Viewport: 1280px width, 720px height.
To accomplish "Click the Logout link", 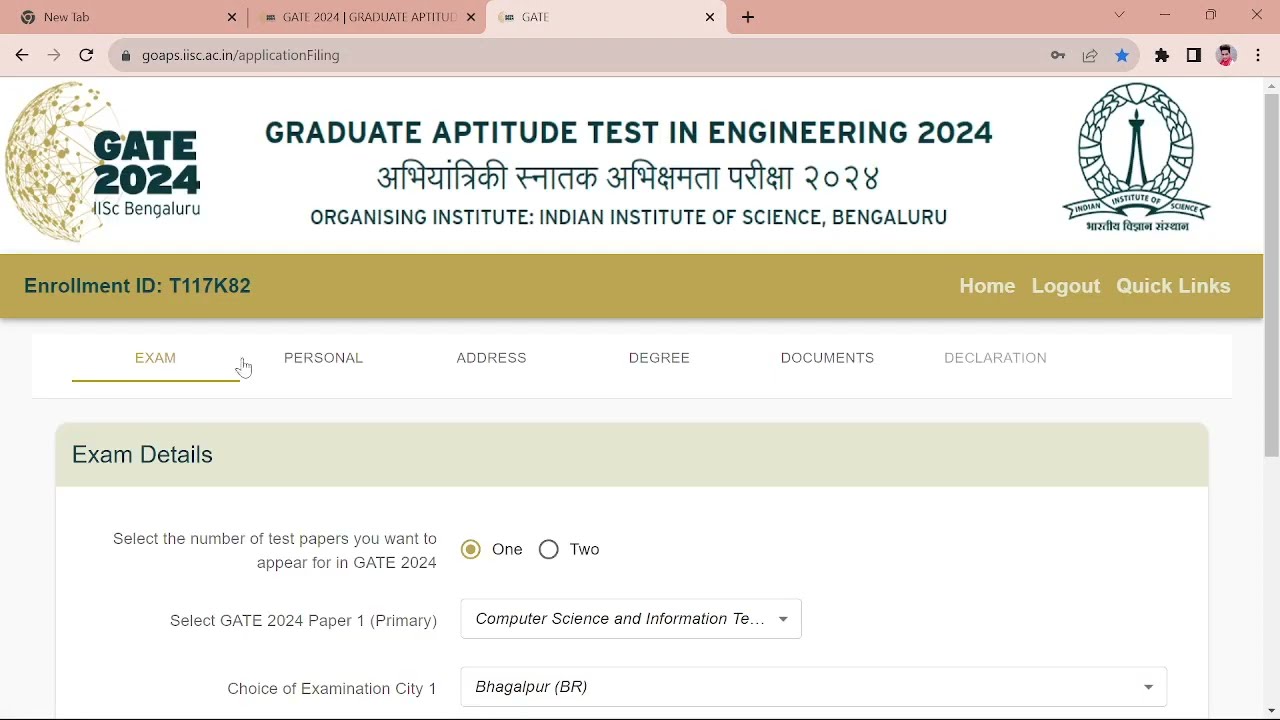I will coord(1065,286).
